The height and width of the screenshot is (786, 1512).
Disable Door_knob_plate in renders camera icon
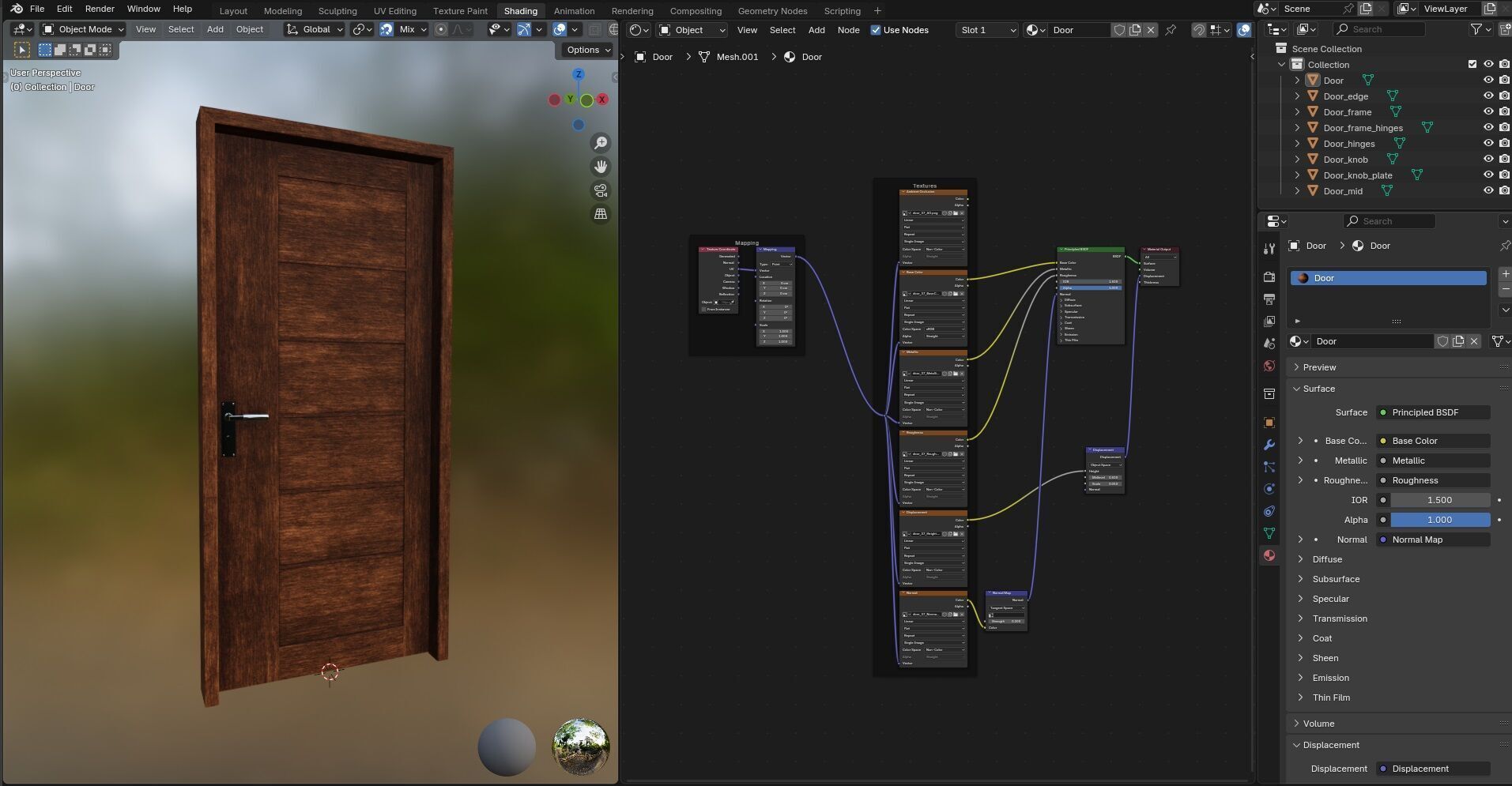[x=1505, y=175]
